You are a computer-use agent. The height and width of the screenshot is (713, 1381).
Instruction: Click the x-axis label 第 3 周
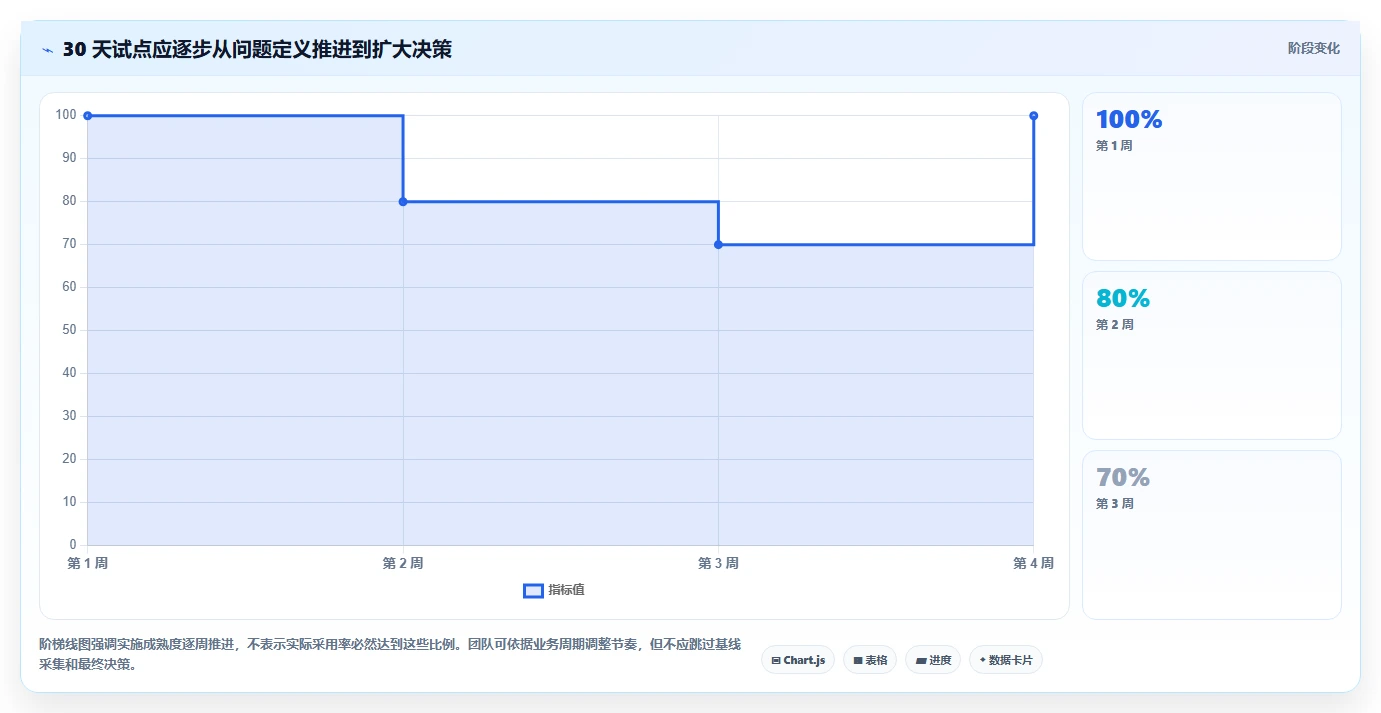click(x=718, y=564)
